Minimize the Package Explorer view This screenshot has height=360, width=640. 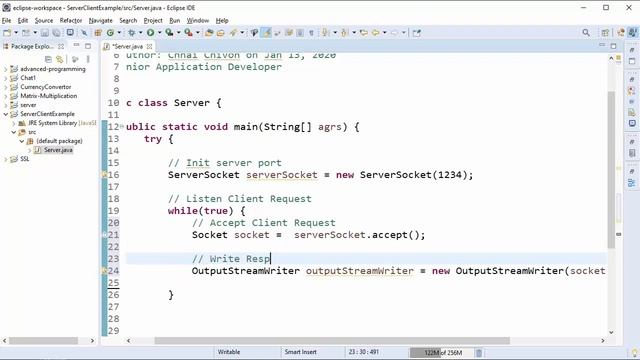(76, 46)
